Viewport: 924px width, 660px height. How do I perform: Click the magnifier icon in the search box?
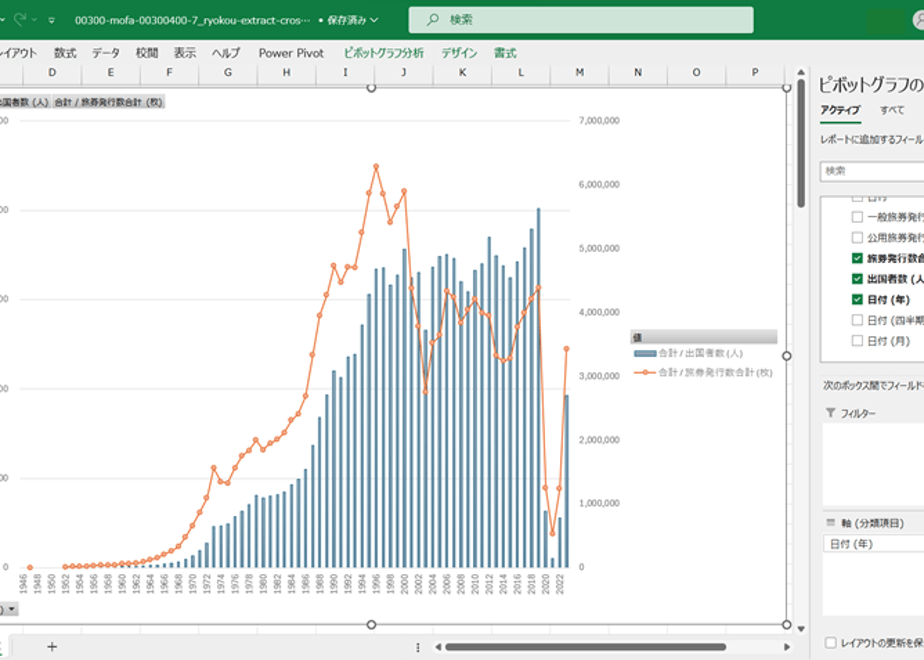(433, 19)
